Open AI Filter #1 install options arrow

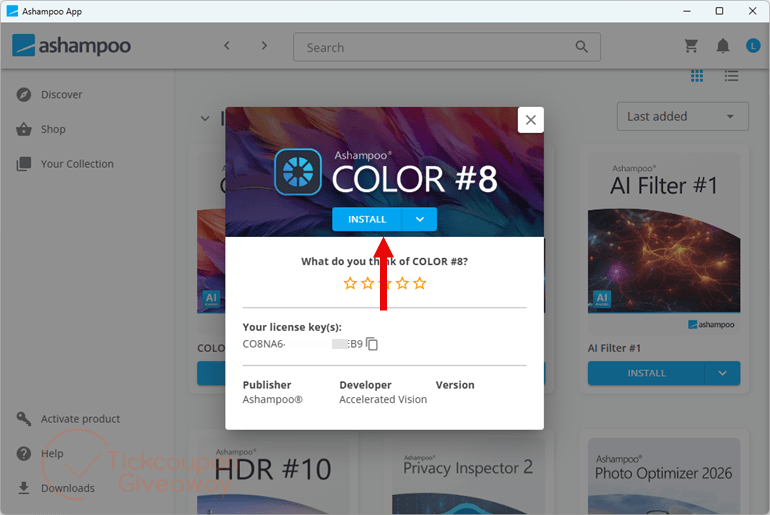(722, 373)
